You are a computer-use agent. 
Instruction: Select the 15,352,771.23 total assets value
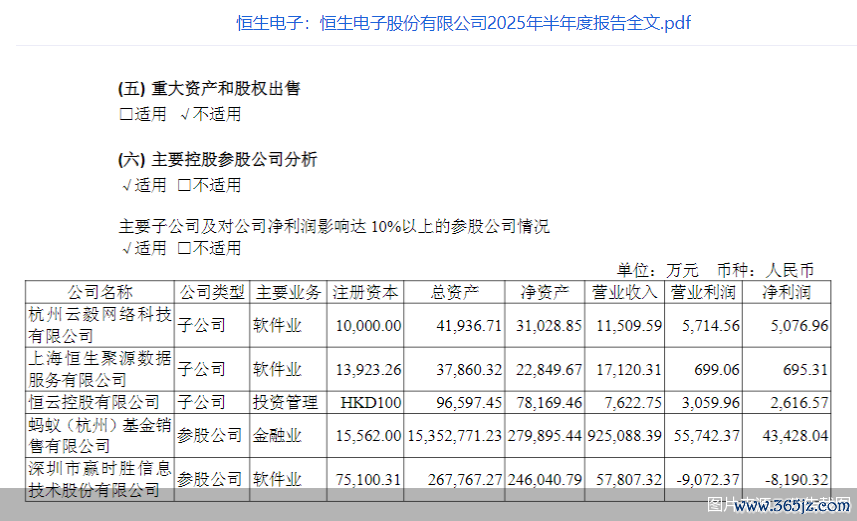pos(455,436)
